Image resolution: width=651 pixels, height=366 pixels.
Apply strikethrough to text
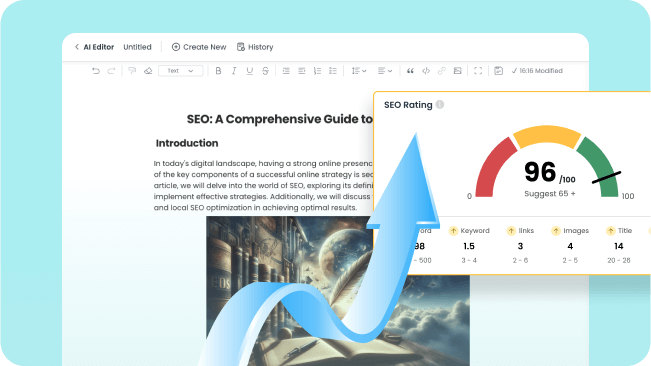[x=265, y=71]
